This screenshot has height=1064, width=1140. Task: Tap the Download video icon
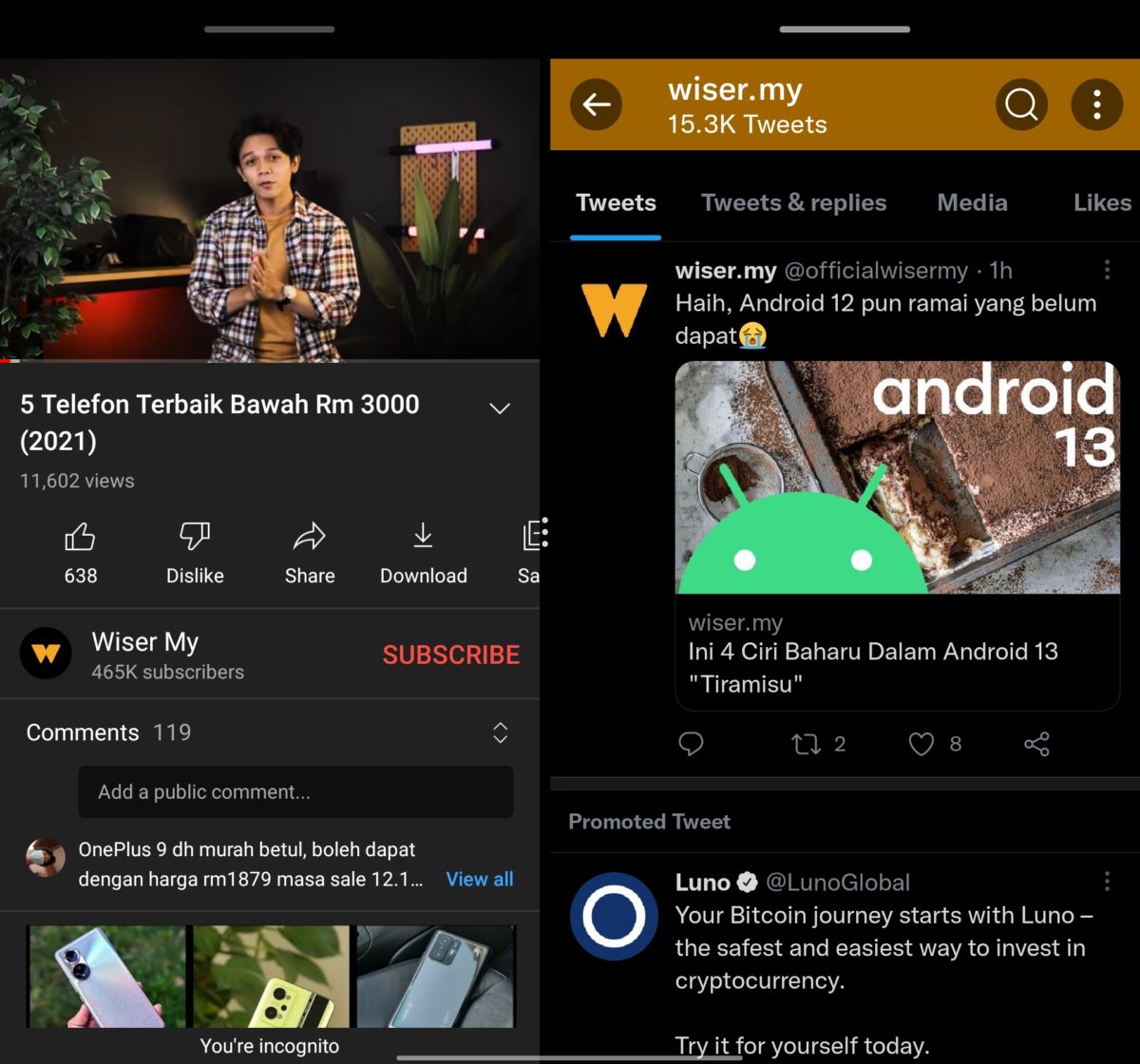tap(424, 538)
